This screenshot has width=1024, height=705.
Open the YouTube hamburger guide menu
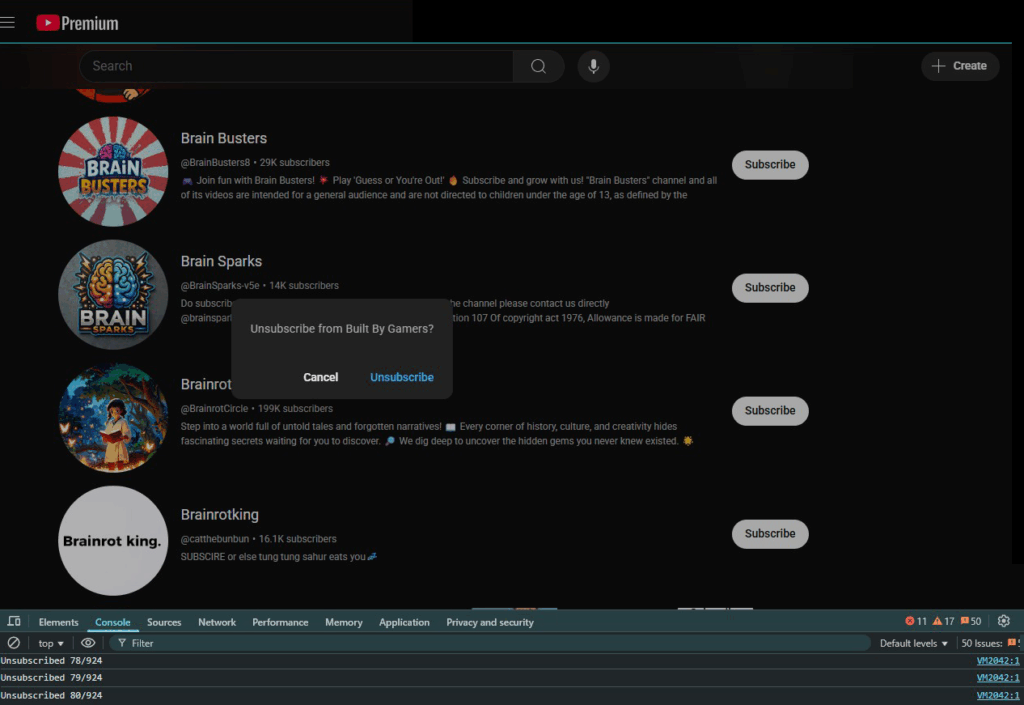[8, 23]
